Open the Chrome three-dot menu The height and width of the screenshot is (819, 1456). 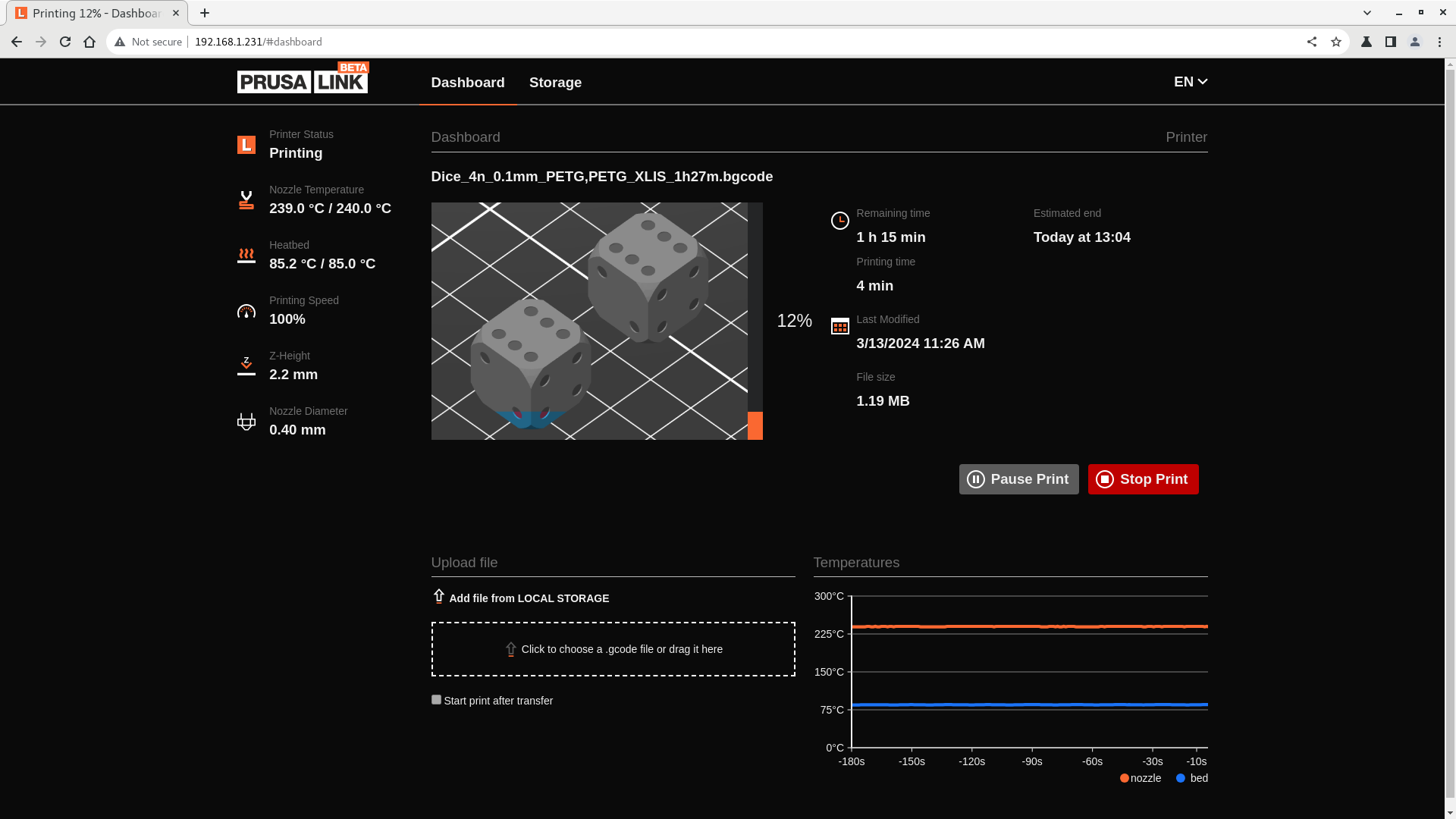pos(1439,42)
